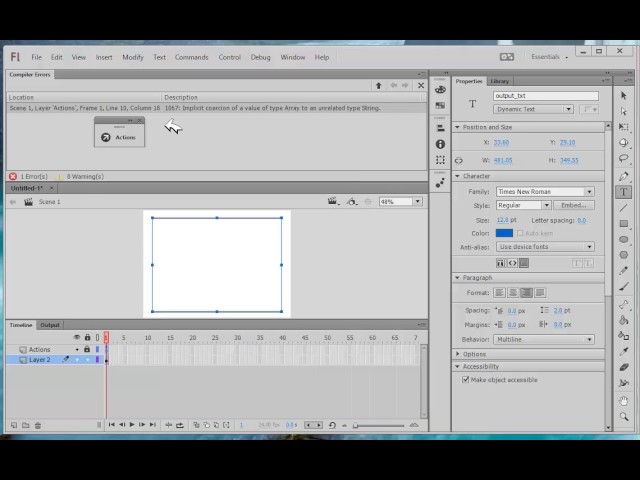Image resolution: width=640 pixels, height=480 pixels.
Task: Click the Embed... button
Action: [x=573, y=205]
